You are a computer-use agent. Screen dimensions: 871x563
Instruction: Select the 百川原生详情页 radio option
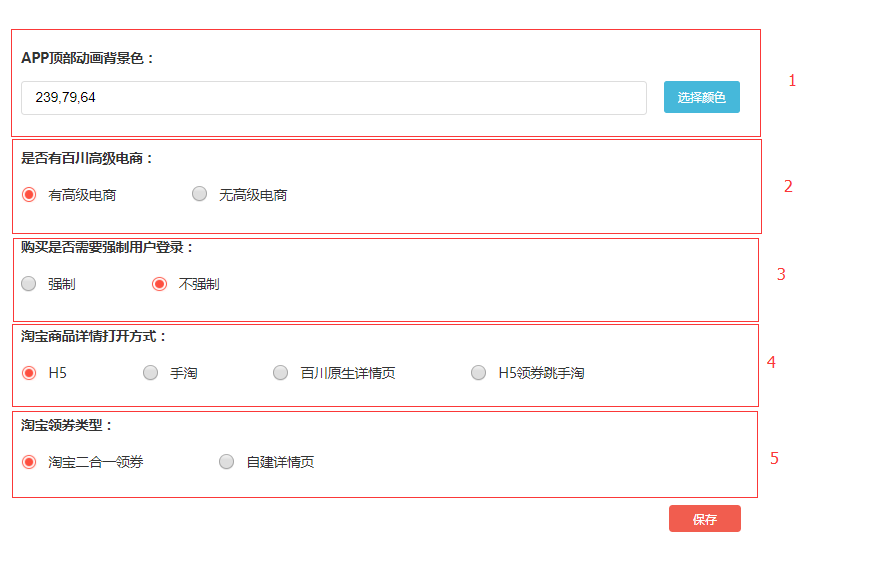(281, 373)
